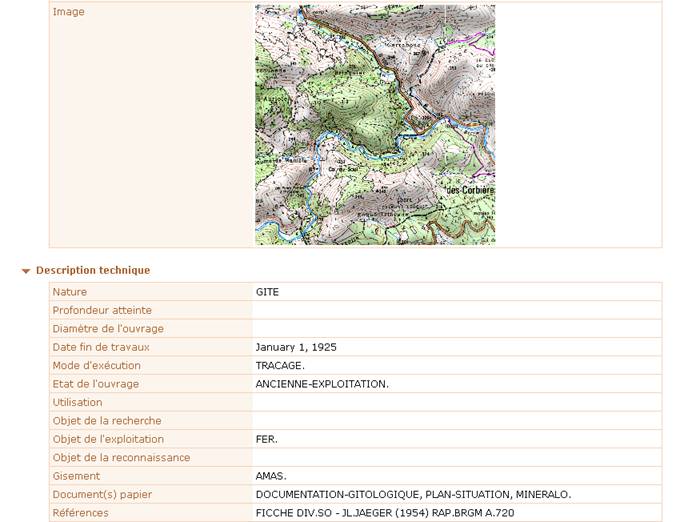680x522 pixels.
Task: Click the FER exploitation value
Action: pos(266,439)
